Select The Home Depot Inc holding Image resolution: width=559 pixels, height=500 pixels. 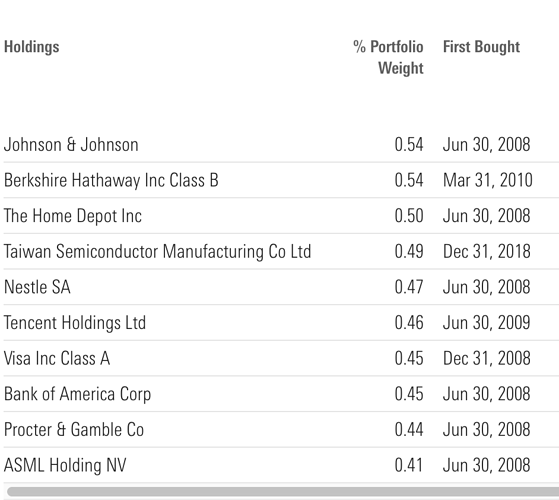[73, 216]
